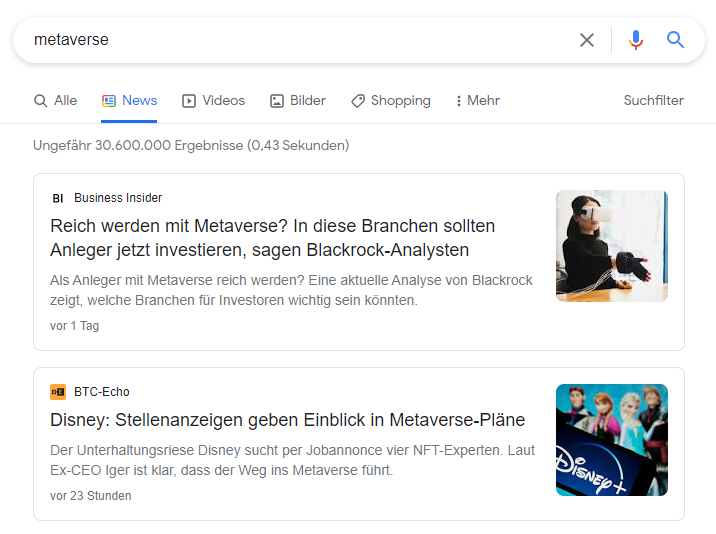Switch to the Bilder tab
Screen dimensions: 716x534
298,100
